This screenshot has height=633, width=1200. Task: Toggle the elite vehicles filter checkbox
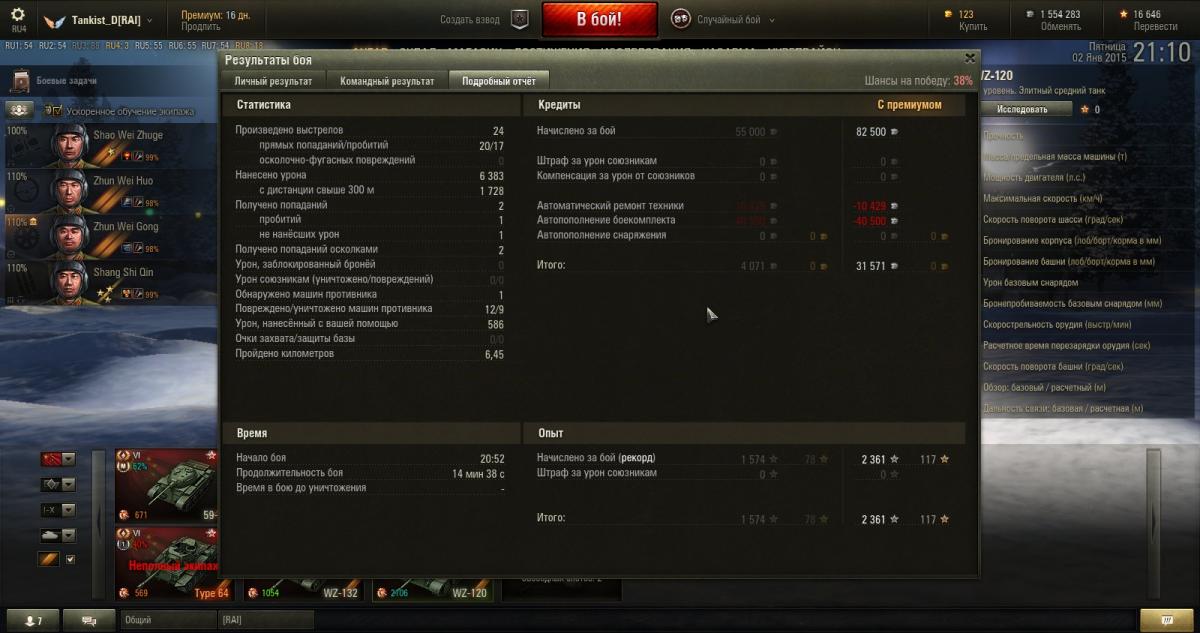tap(69, 559)
